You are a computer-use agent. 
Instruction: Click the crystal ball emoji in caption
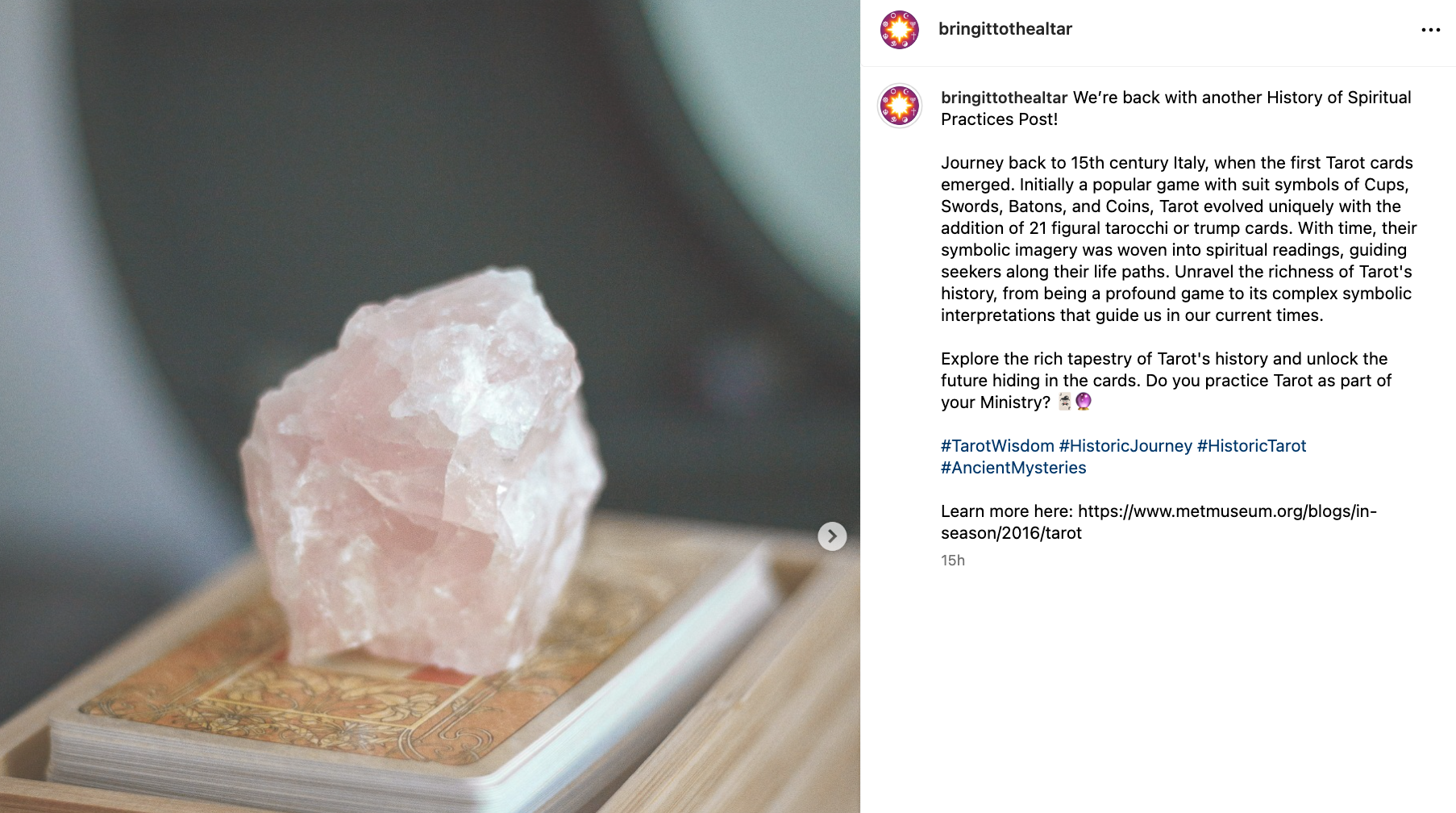coord(1084,402)
